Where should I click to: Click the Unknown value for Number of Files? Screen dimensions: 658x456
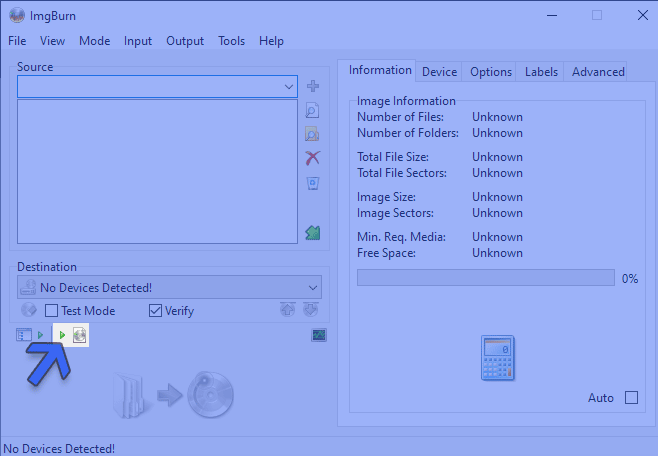tap(497, 117)
